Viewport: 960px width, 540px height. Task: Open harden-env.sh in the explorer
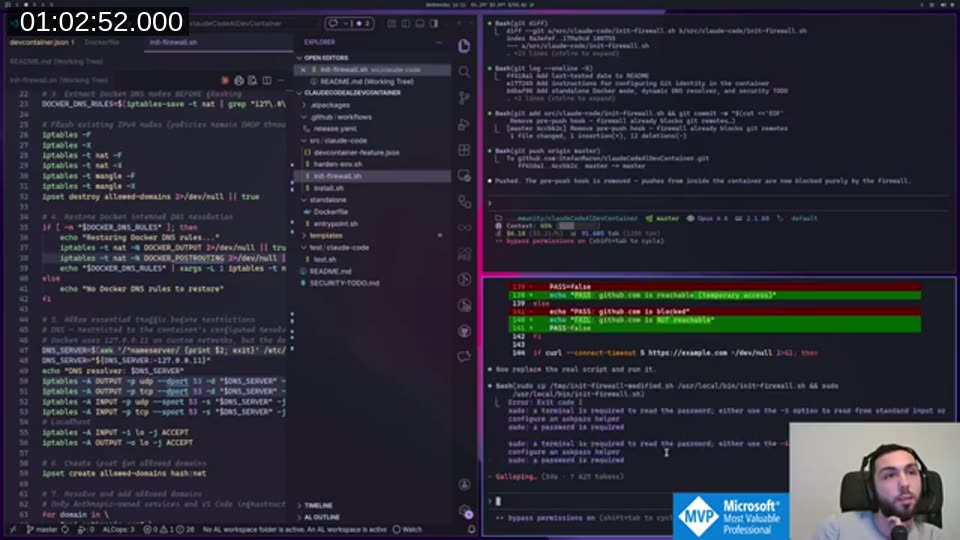point(337,165)
